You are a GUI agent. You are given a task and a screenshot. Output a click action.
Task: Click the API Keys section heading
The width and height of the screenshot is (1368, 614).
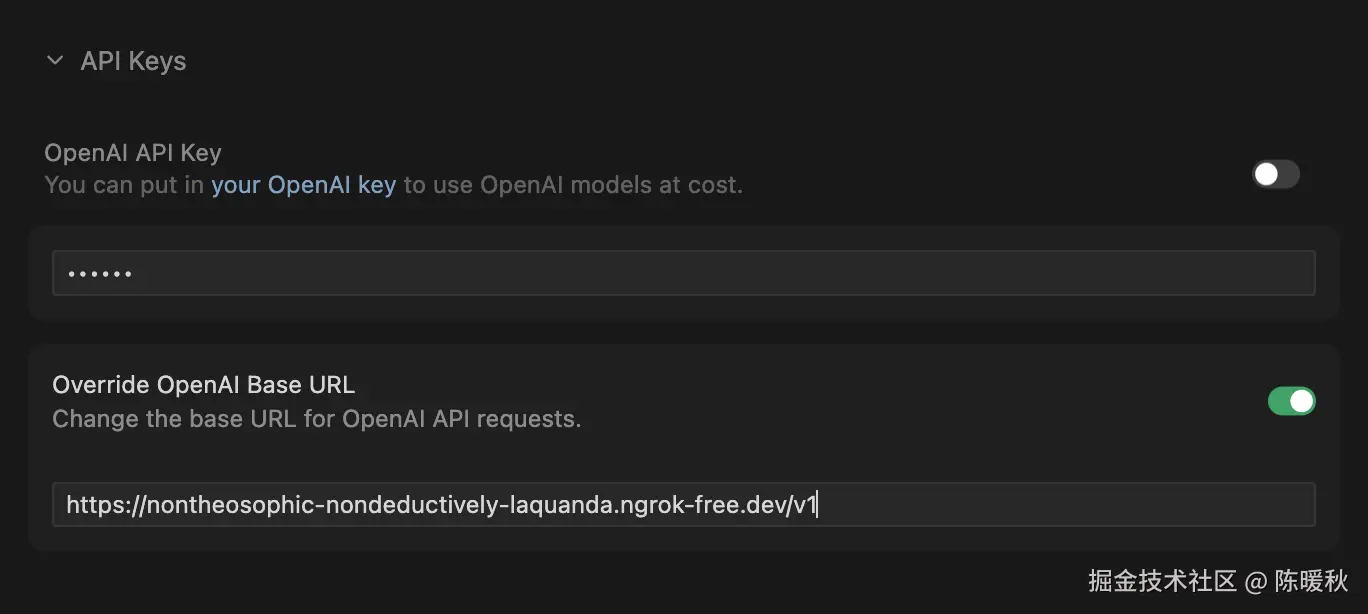point(133,61)
